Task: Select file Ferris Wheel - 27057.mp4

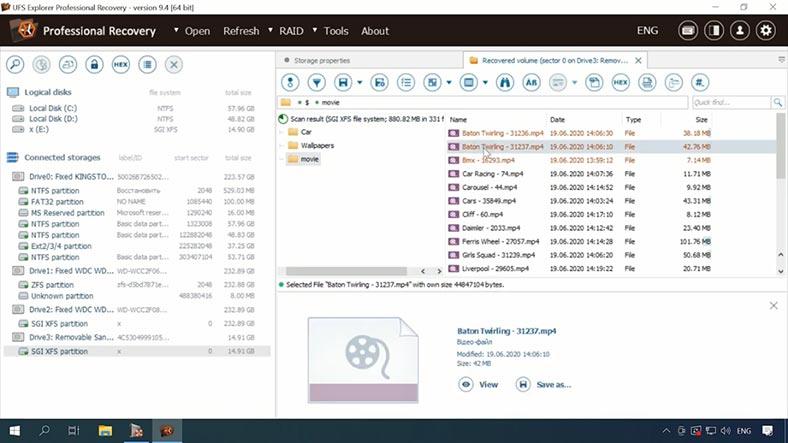Action: (x=580, y=242)
